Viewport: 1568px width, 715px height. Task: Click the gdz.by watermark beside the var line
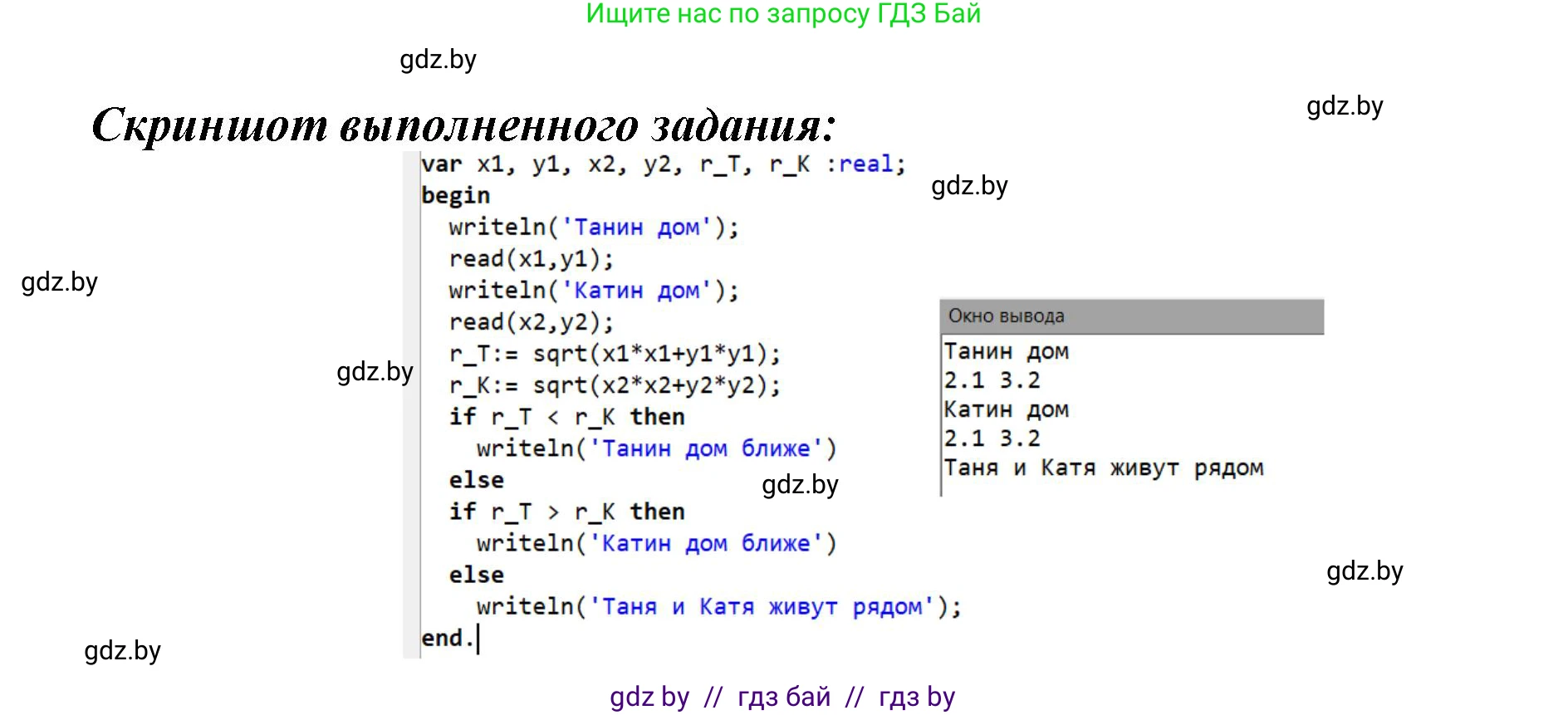click(969, 186)
